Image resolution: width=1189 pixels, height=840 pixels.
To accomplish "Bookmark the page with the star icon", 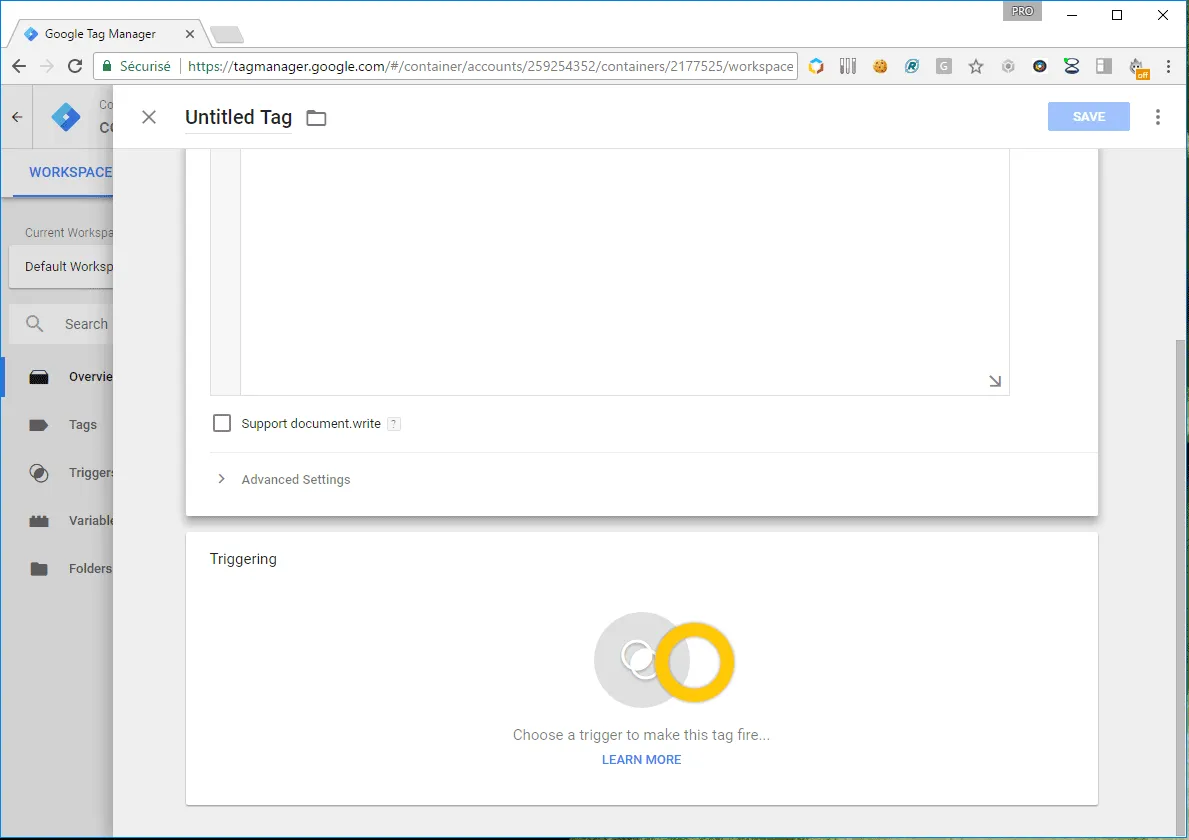I will (976, 66).
